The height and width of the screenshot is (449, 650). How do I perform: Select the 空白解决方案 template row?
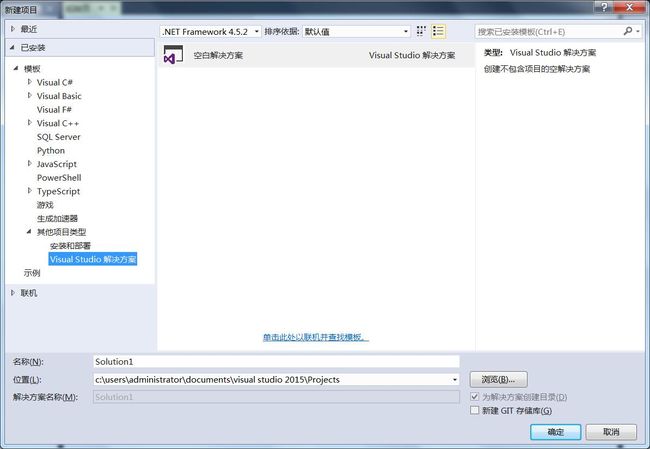tap(316, 55)
